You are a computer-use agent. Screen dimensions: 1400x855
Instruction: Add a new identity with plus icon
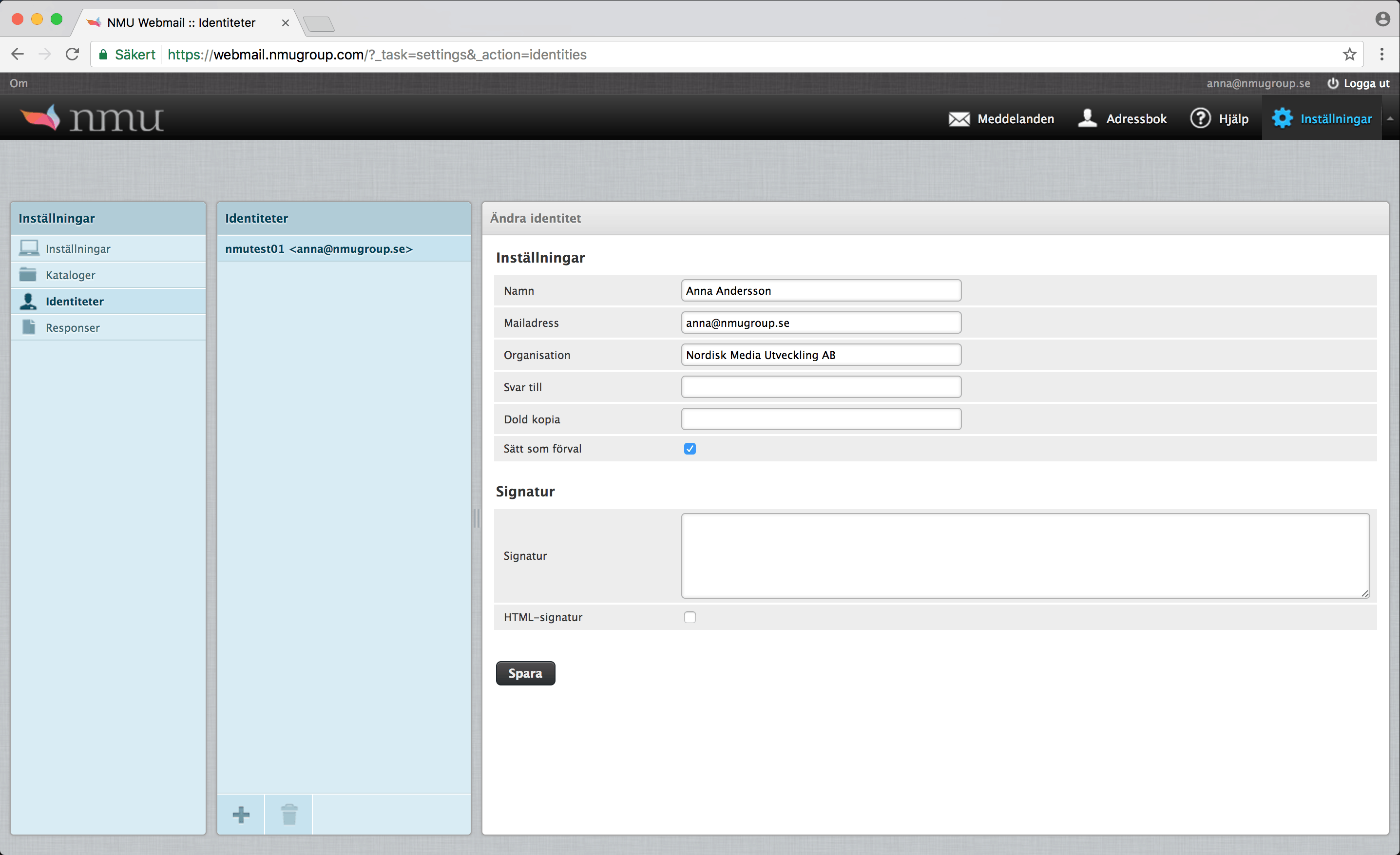(x=241, y=814)
